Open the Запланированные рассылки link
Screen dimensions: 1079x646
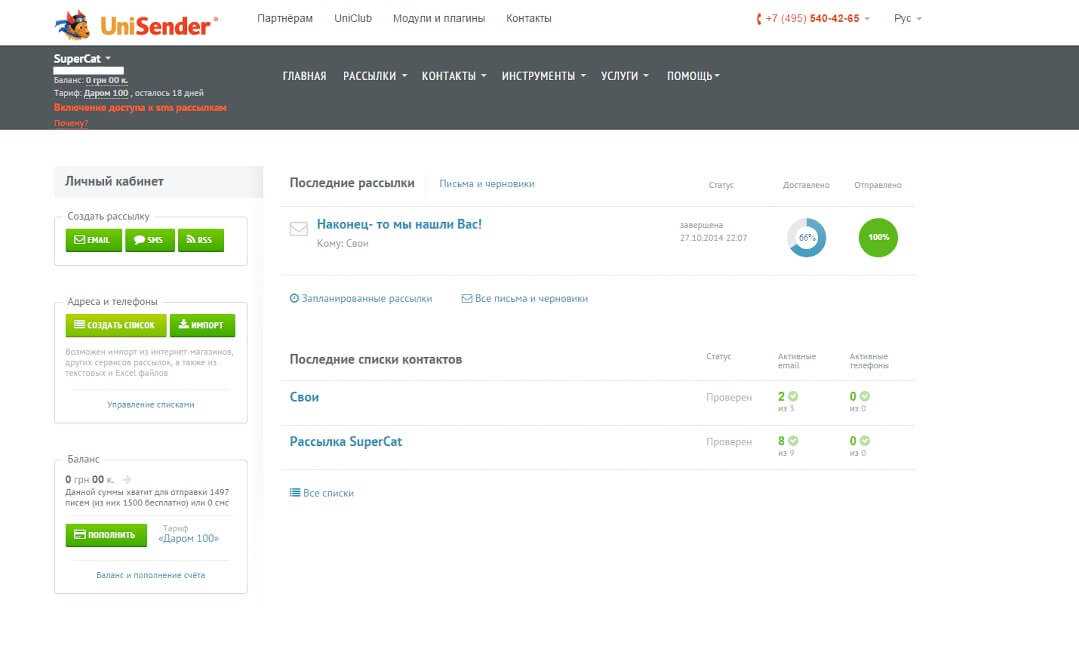tap(361, 298)
